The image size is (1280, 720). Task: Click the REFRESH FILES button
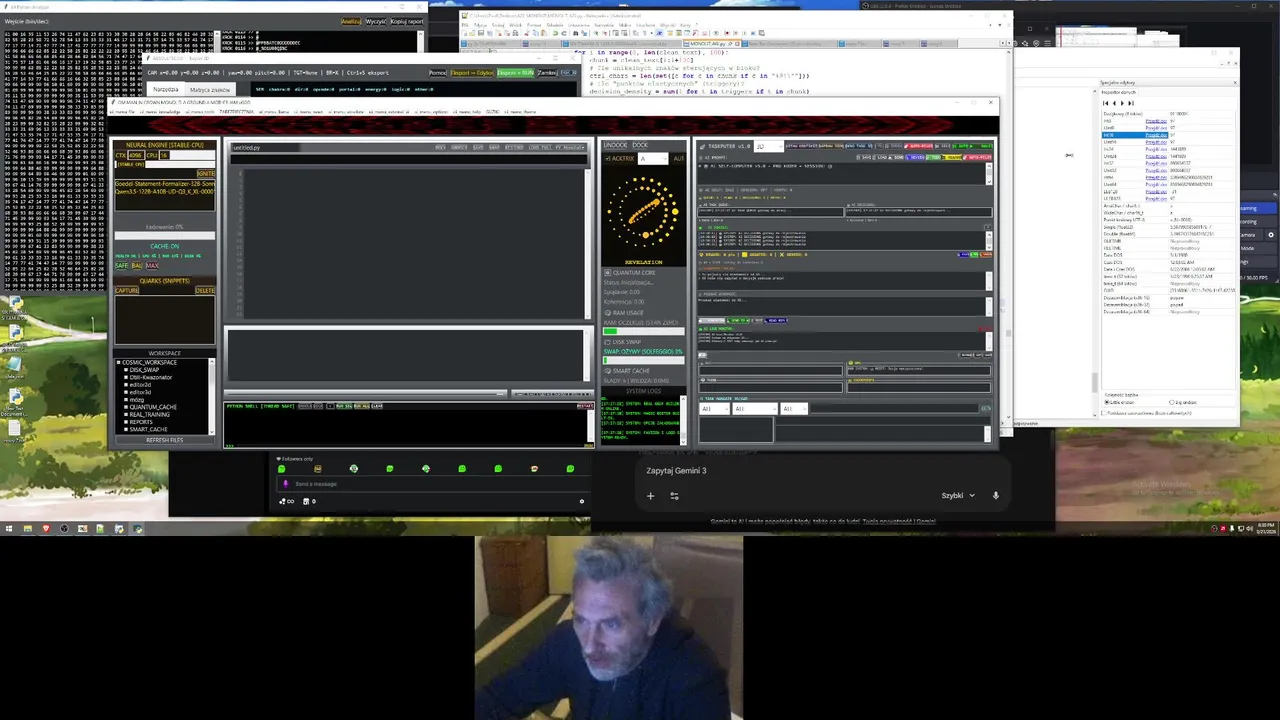164,440
